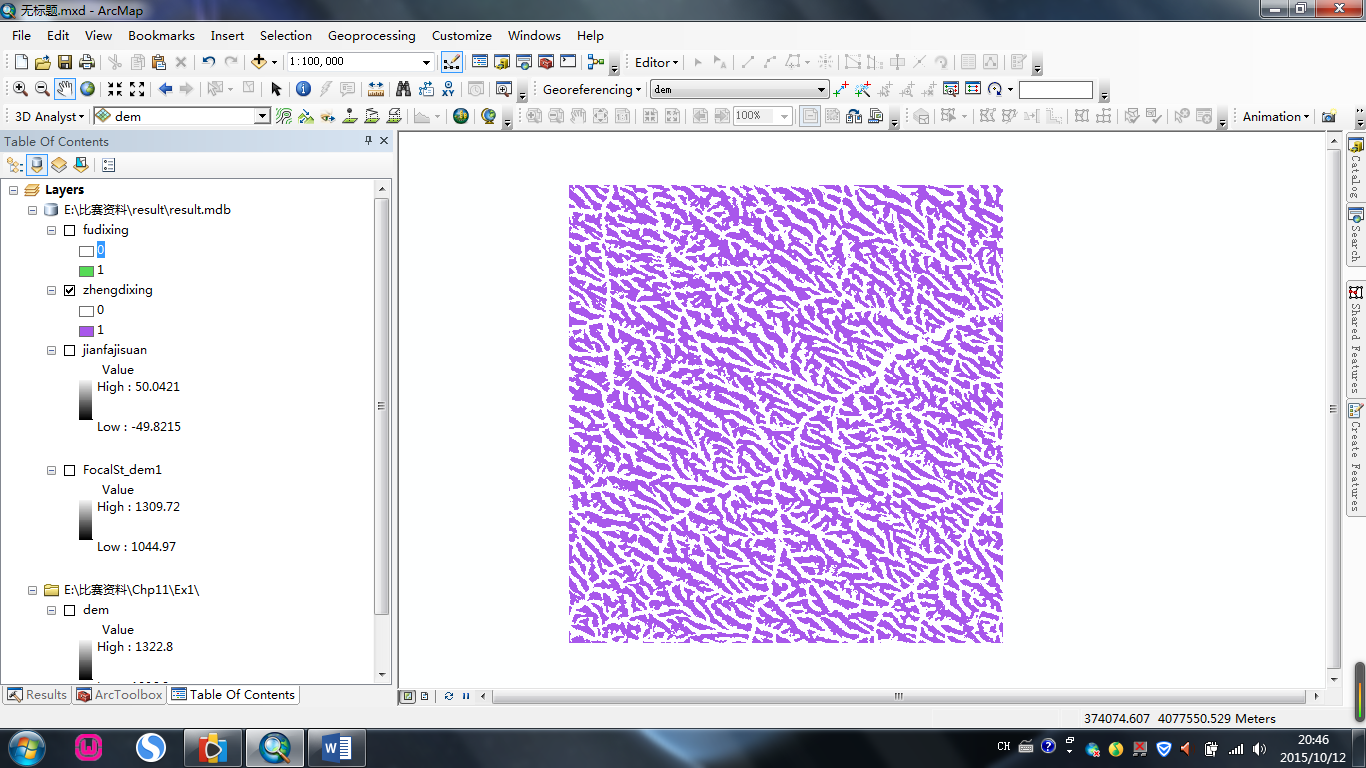Open the Python window icon
Image resolution: width=1366 pixels, height=768 pixels.
568,62
